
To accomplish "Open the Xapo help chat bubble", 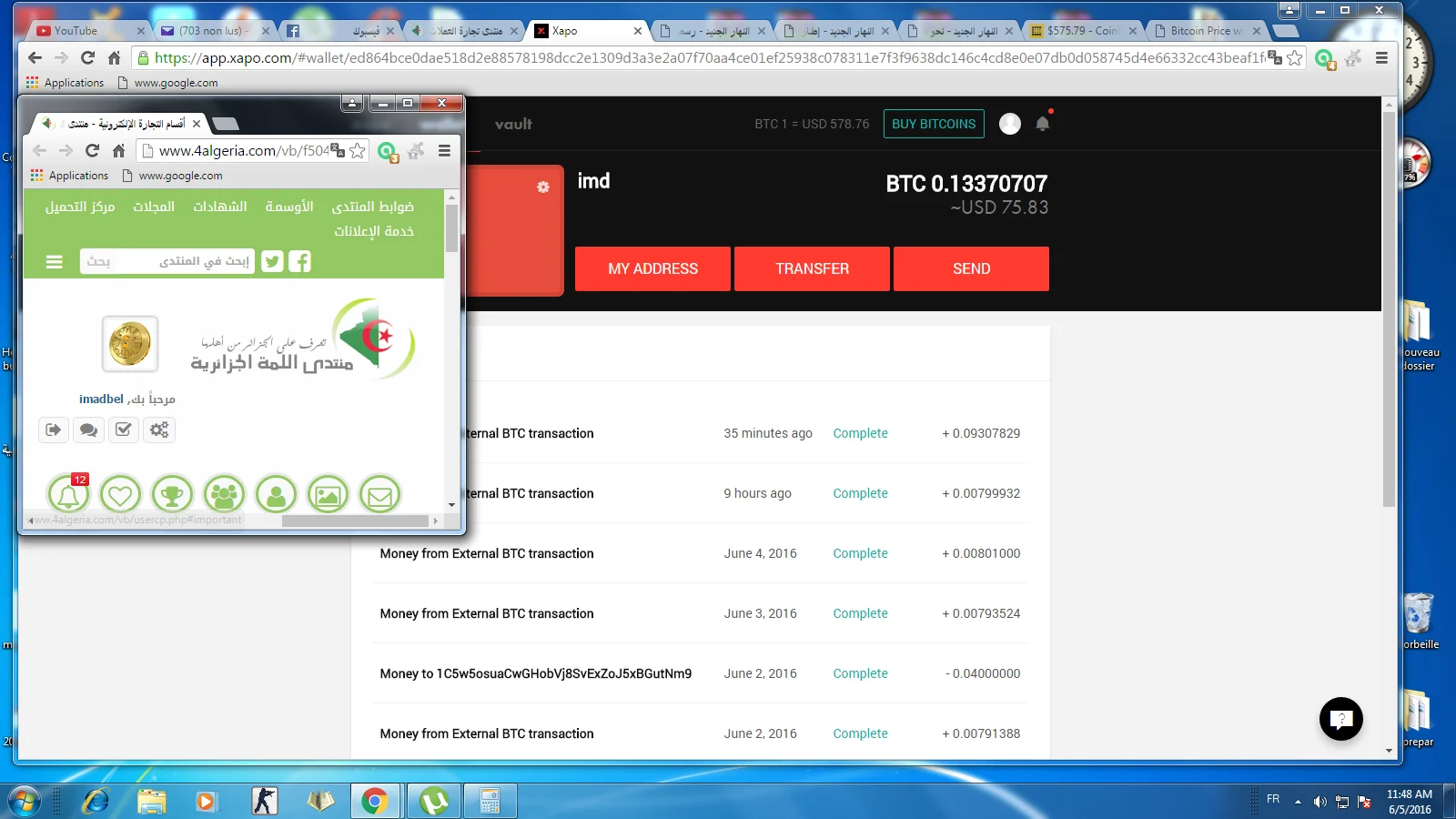I will [x=1340, y=719].
